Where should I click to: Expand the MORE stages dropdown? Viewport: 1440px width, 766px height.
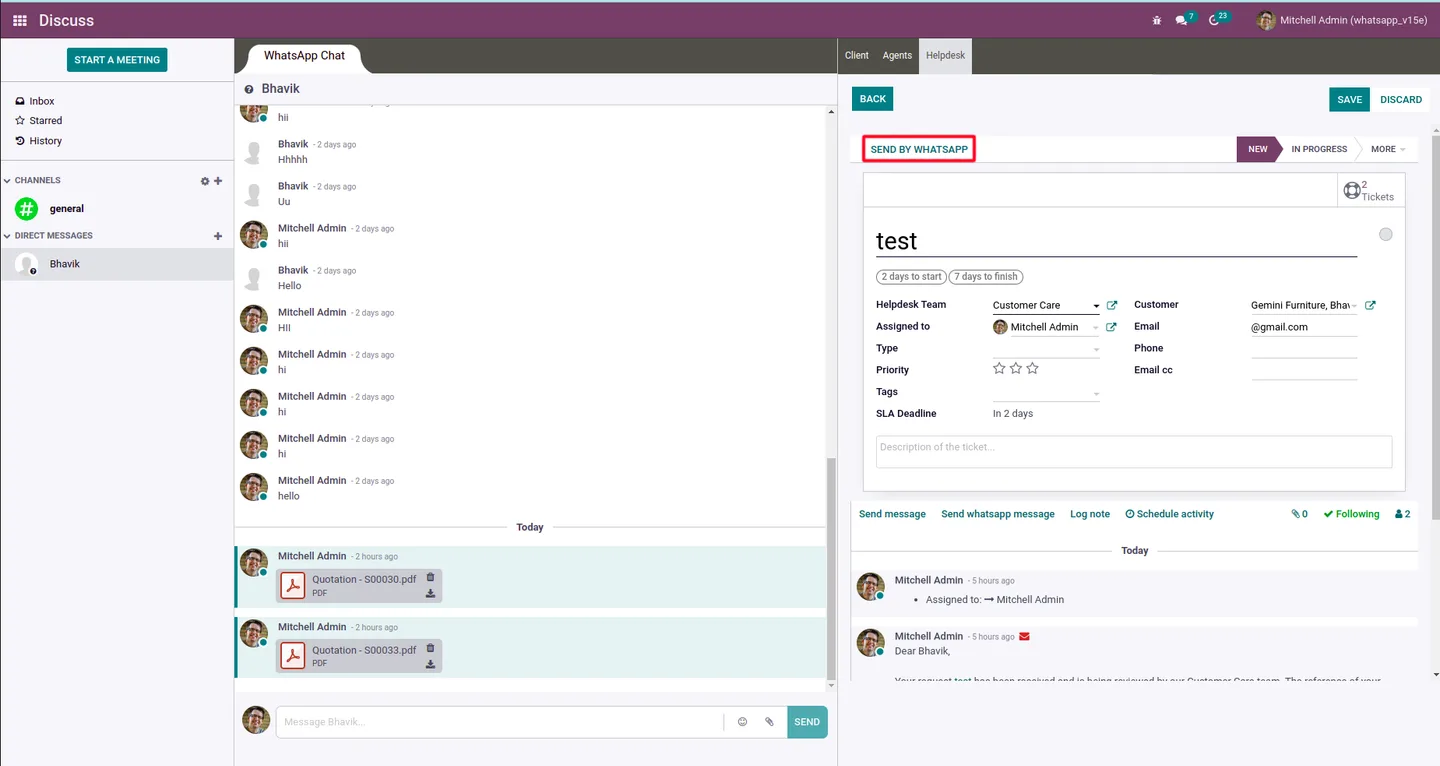coord(1388,149)
